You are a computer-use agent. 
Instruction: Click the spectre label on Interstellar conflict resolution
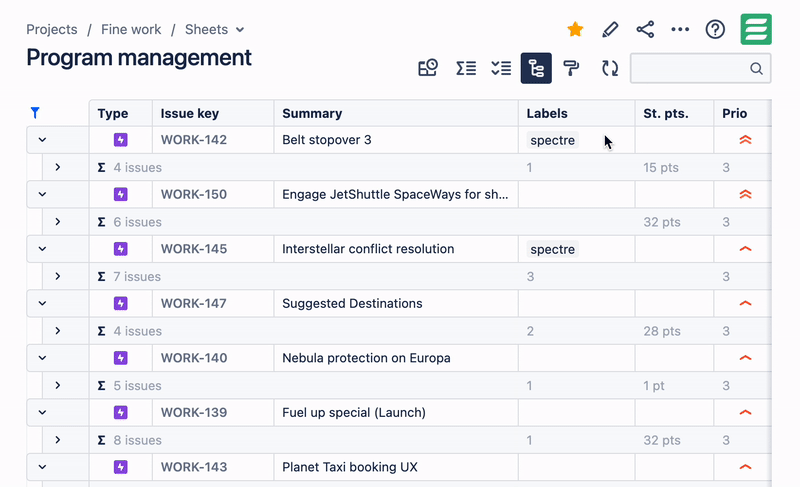553,249
